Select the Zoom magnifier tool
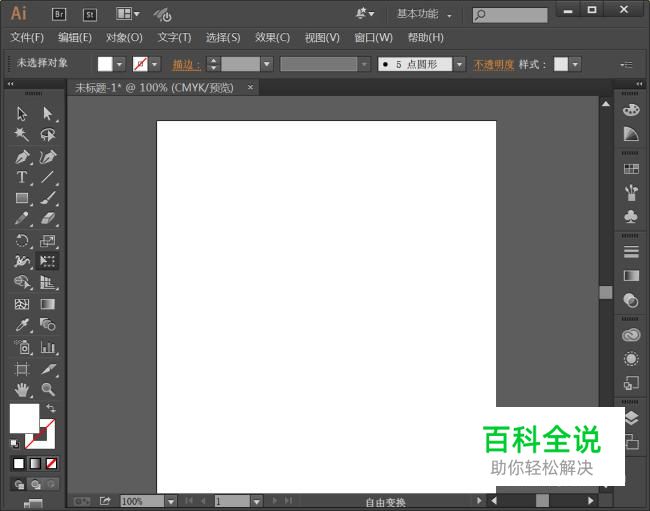 (x=47, y=389)
